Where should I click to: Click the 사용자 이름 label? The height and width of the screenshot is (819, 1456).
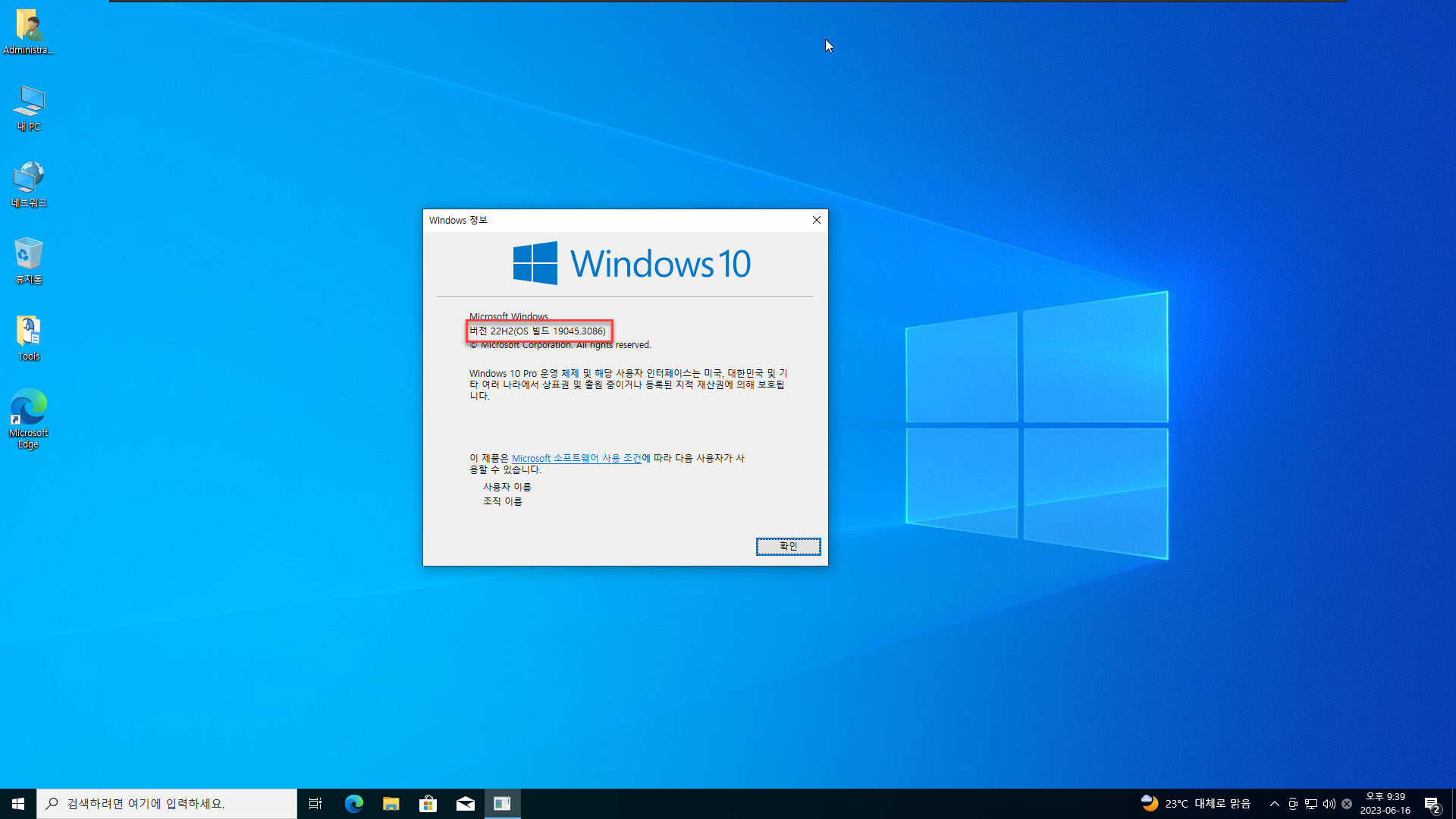(x=507, y=487)
